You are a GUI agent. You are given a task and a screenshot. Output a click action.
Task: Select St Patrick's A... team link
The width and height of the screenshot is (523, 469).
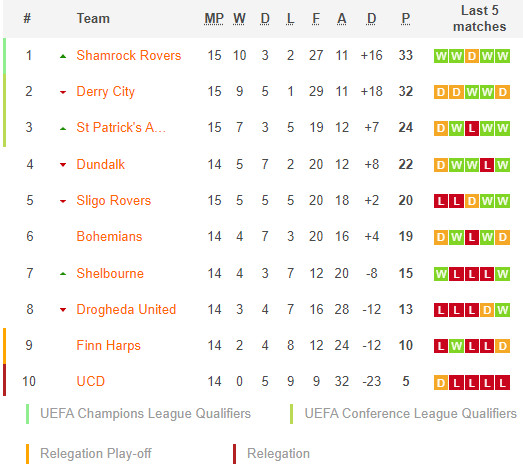121,127
